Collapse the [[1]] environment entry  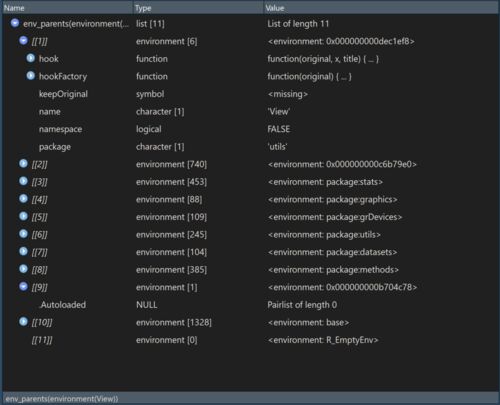tap(23, 41)
